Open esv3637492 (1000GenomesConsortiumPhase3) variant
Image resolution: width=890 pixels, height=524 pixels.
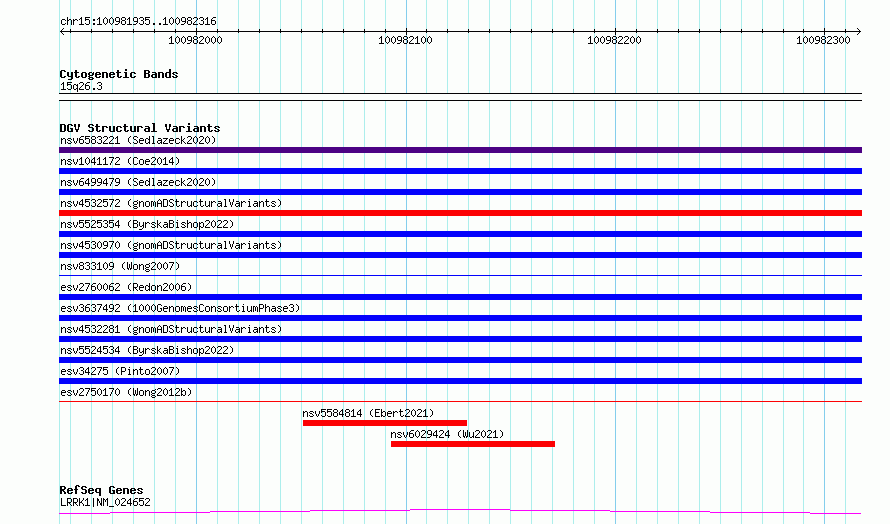pos(180,308)
